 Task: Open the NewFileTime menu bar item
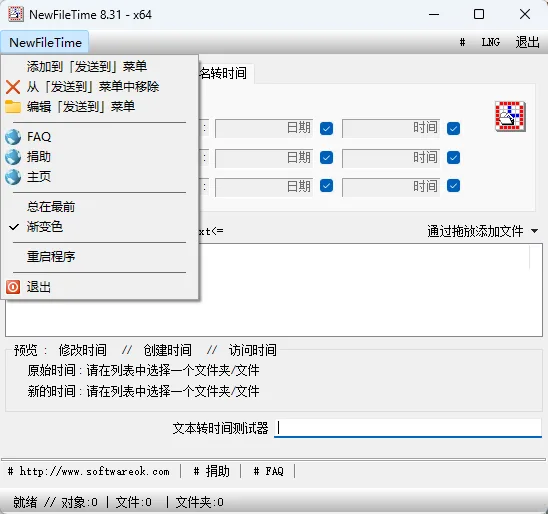[45, 43]
